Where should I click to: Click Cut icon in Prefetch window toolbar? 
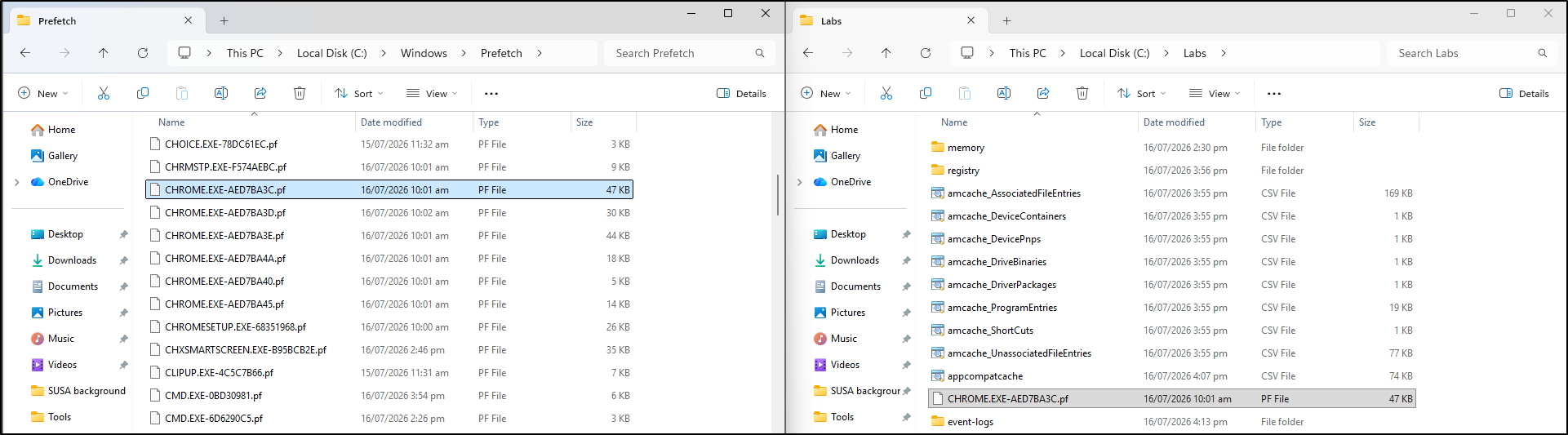click(104, 93)
